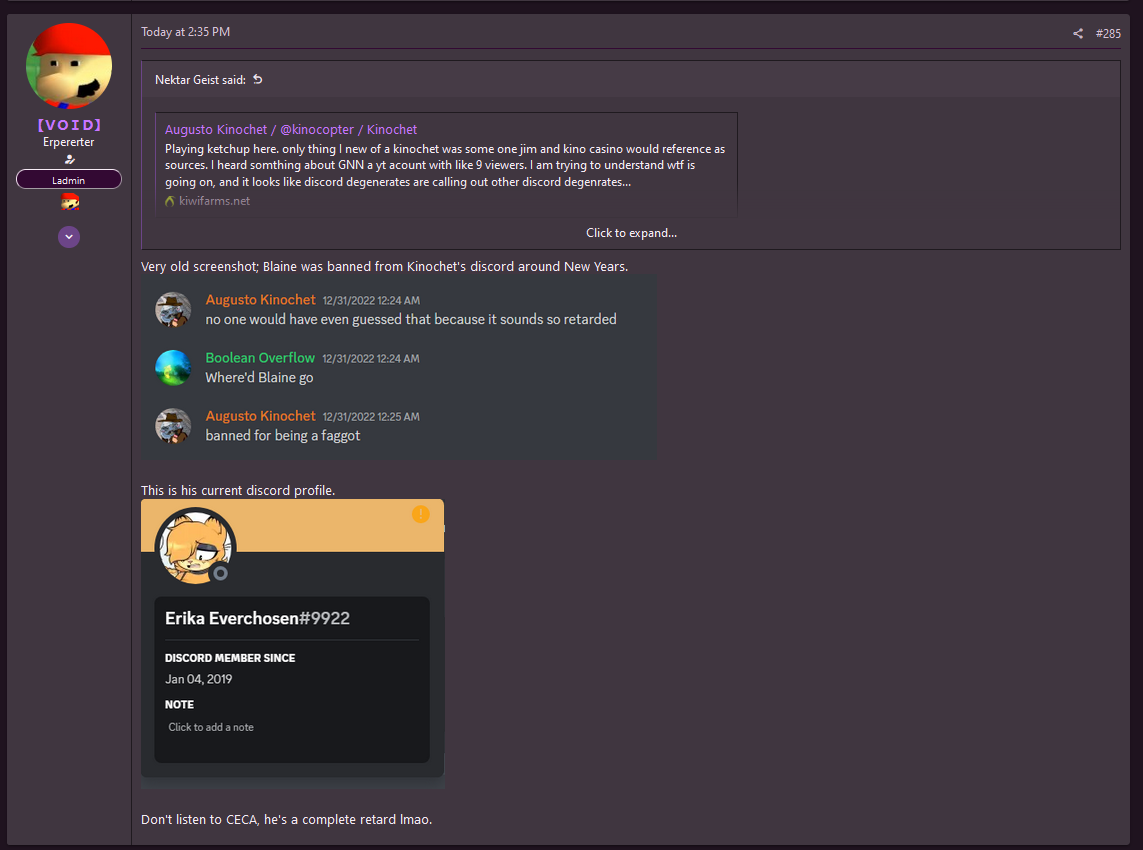Click the Boolean Overflow avatar in chat screenshot
The image size is (1143, 850).
173,367
